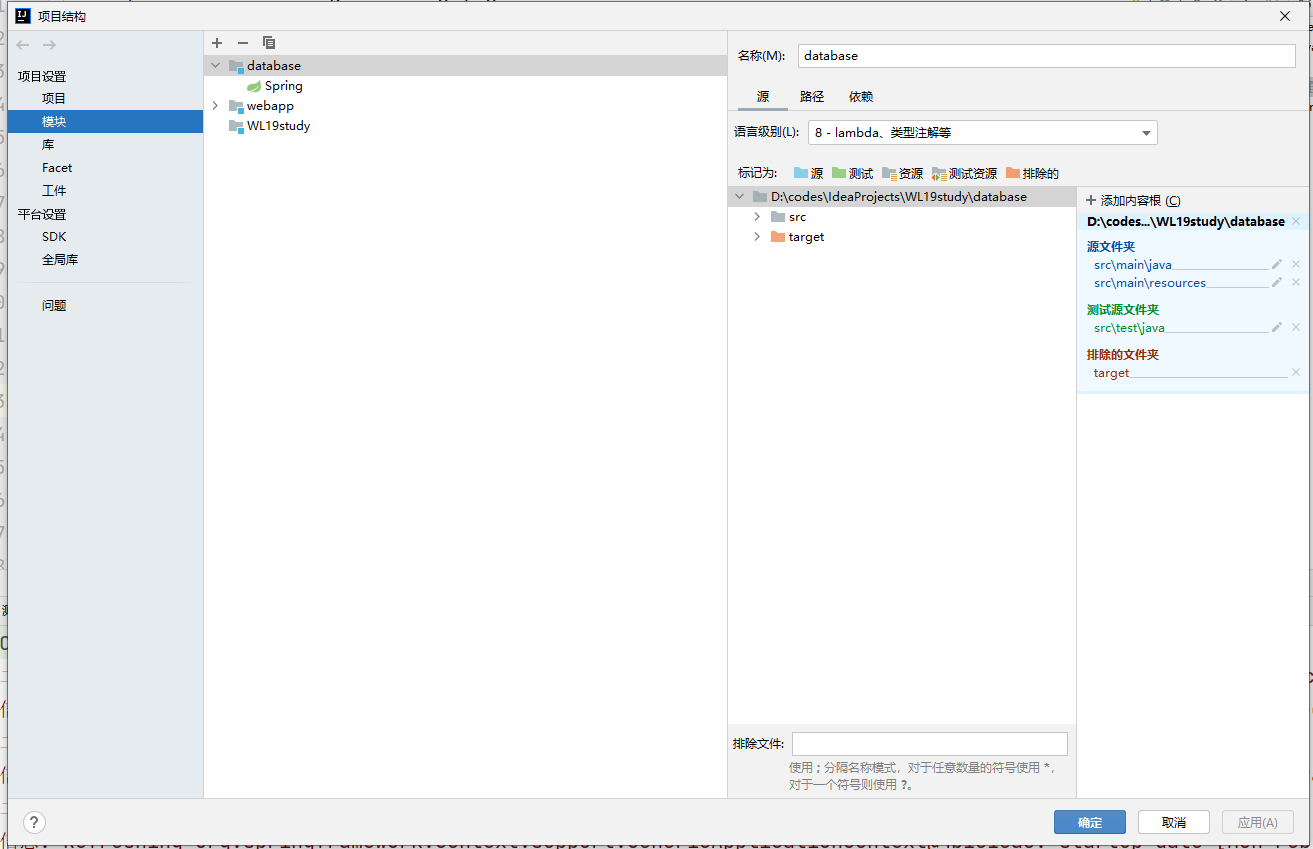Click the 排除文件 input field
The height and width of the screenshot is (849, 1313).
930,744
